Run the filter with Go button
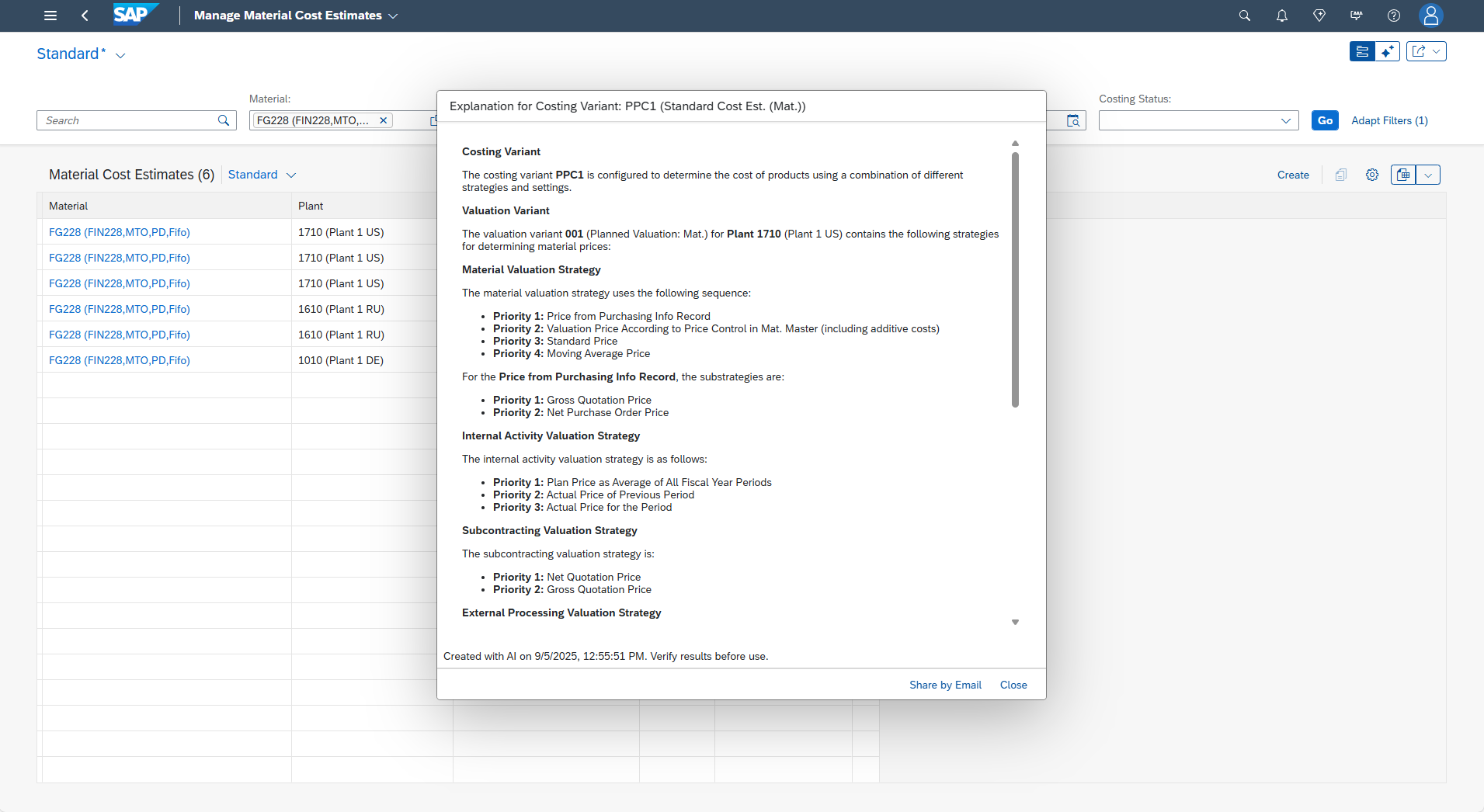The image size is (1484, 812). click(1325, 120)
